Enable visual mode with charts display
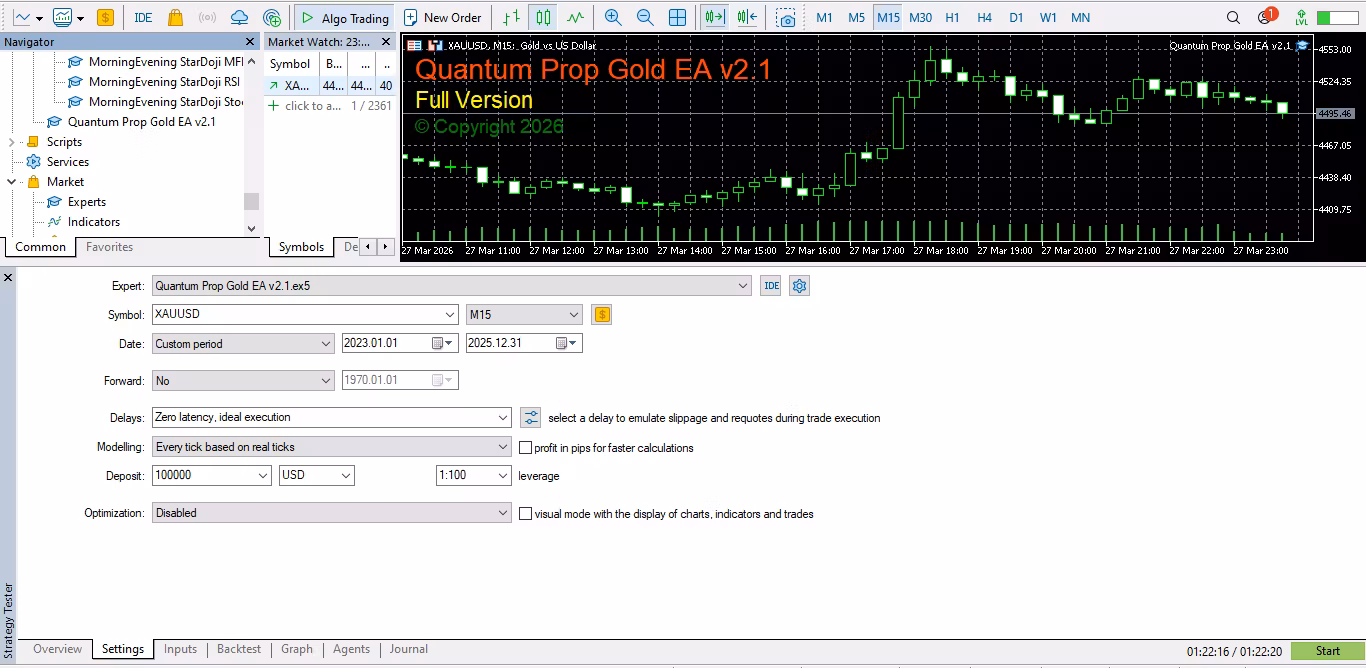 click(526, 514)
